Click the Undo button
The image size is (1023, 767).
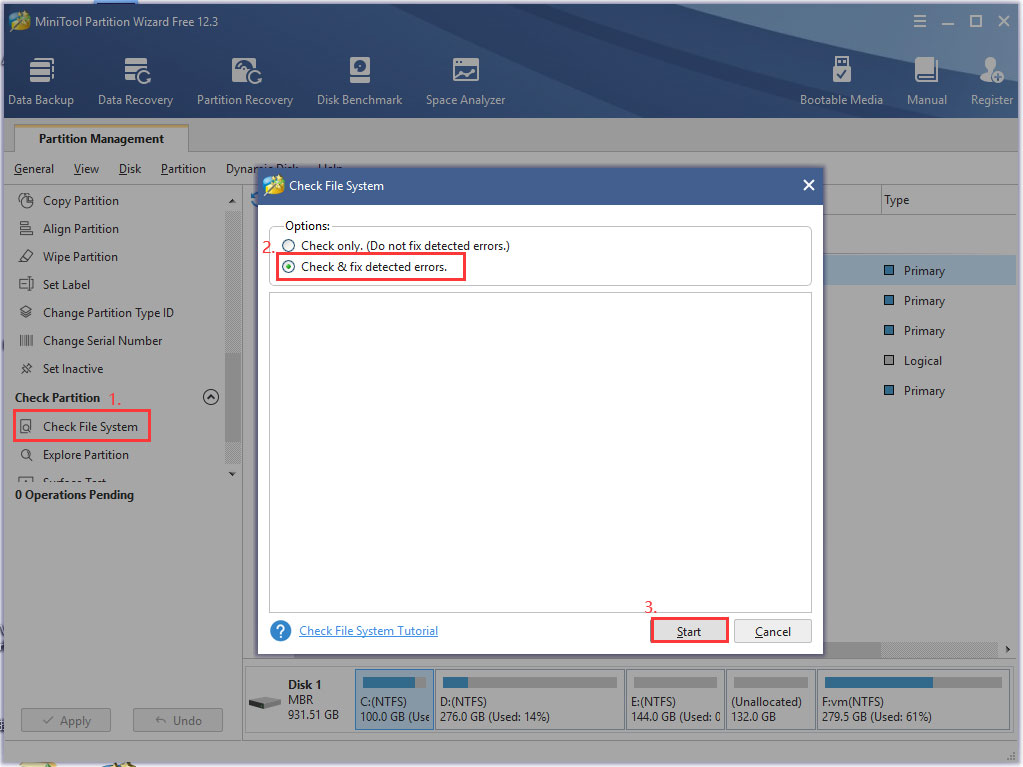177,721
